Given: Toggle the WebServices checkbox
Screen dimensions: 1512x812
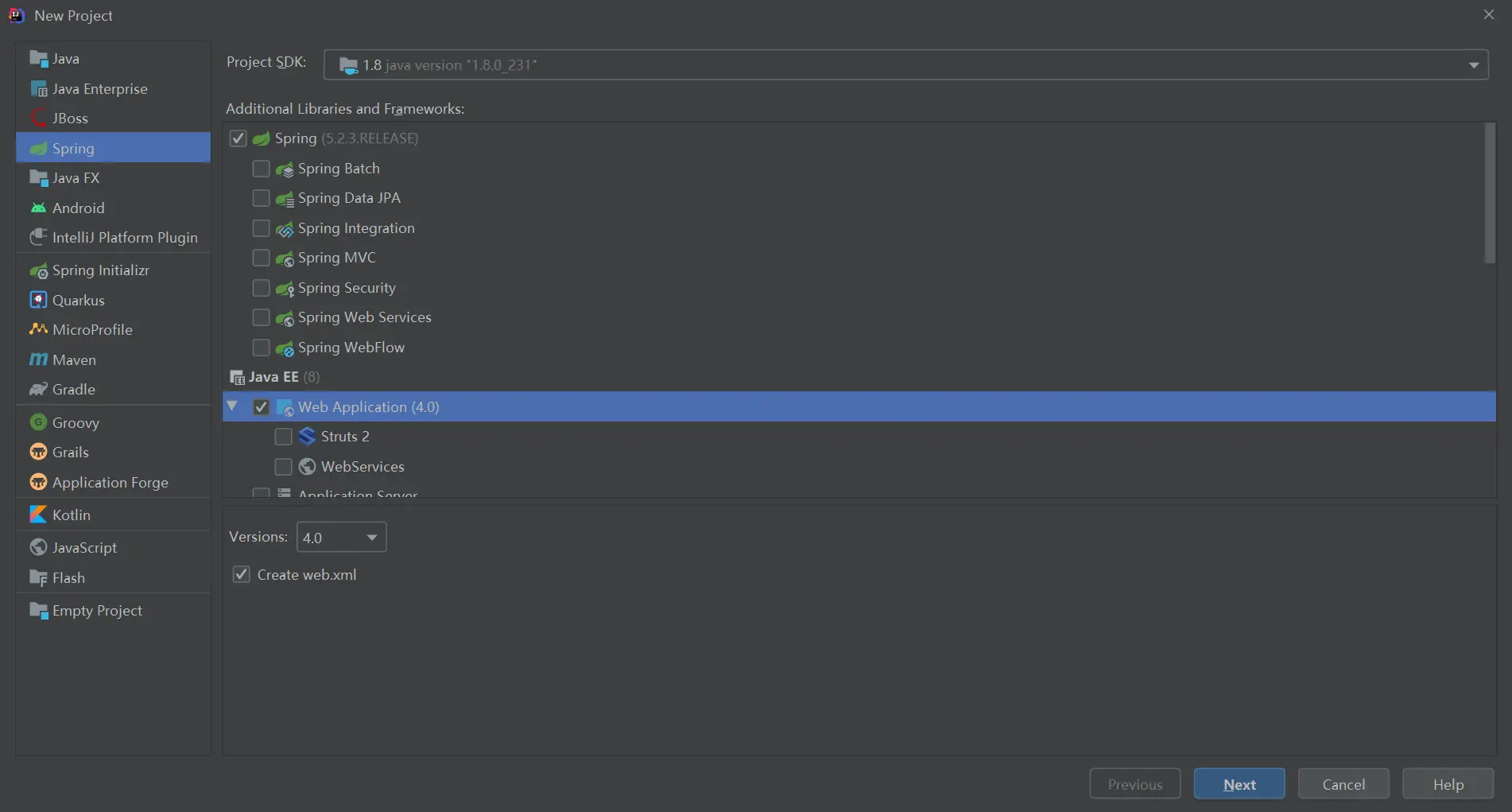Looking at the screenshot, I should [283, 467].
